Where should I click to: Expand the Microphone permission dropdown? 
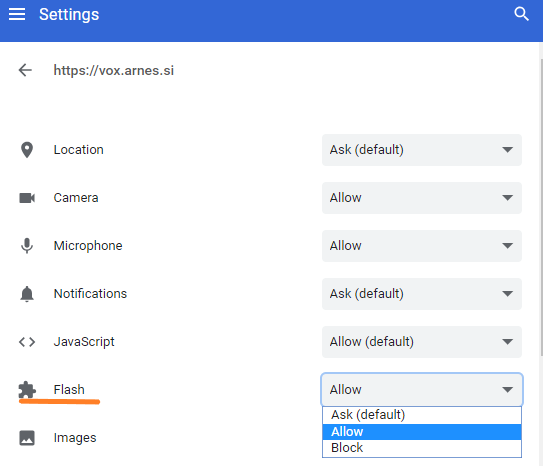(x=422, y=246)
